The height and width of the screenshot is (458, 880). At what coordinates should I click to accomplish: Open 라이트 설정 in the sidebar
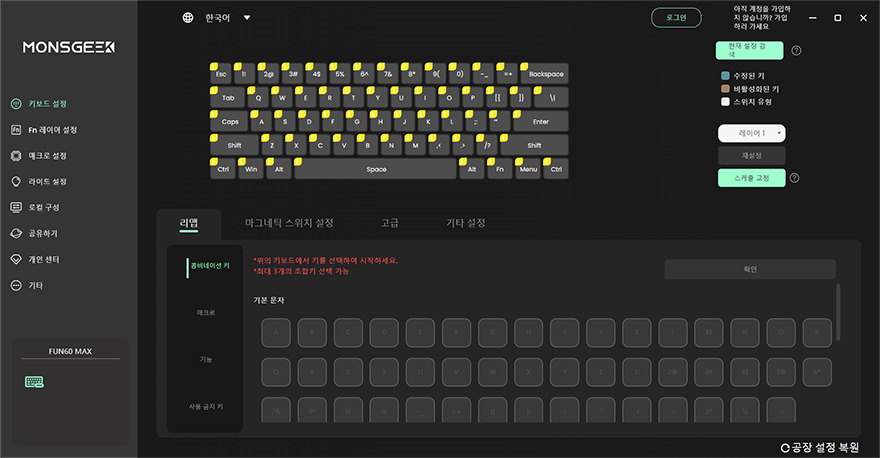point(39,181)
